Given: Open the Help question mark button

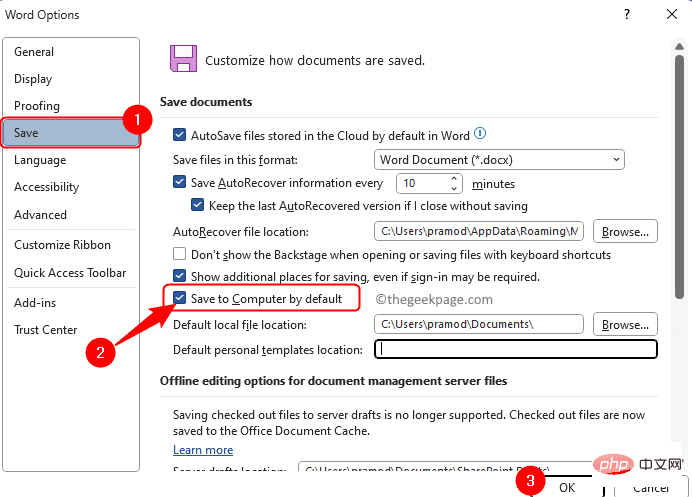Looking at the screenshot, I should 627,15.
